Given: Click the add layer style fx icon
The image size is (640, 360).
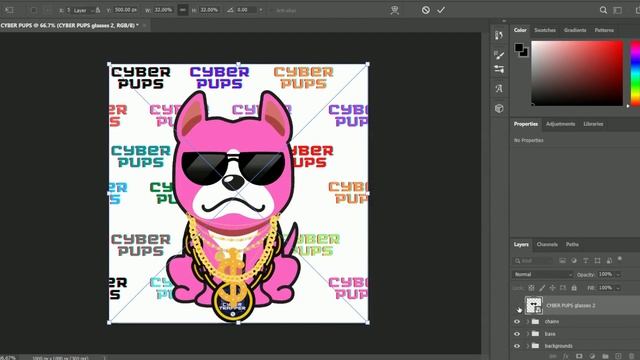Looking at the screenshot, I should (566, 356).
